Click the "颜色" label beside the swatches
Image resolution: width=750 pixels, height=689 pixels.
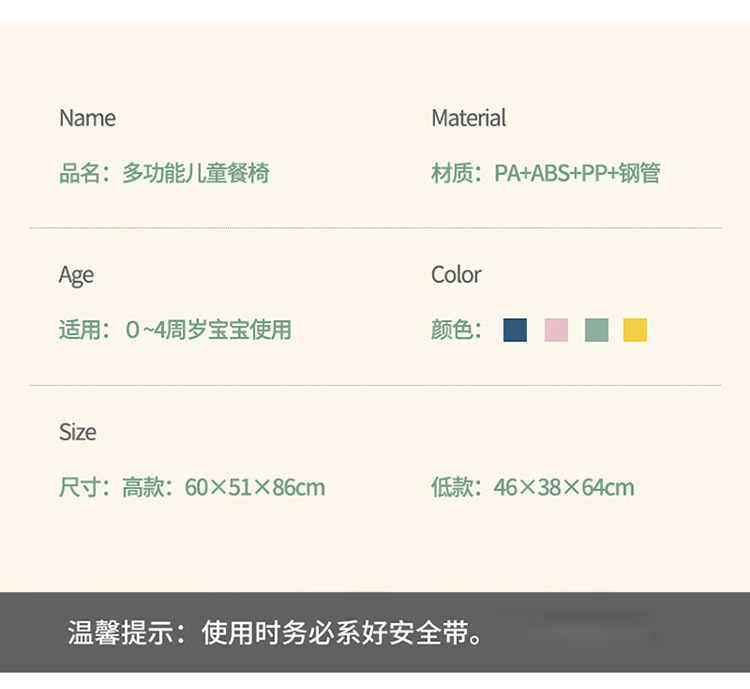tap(452, 330)
